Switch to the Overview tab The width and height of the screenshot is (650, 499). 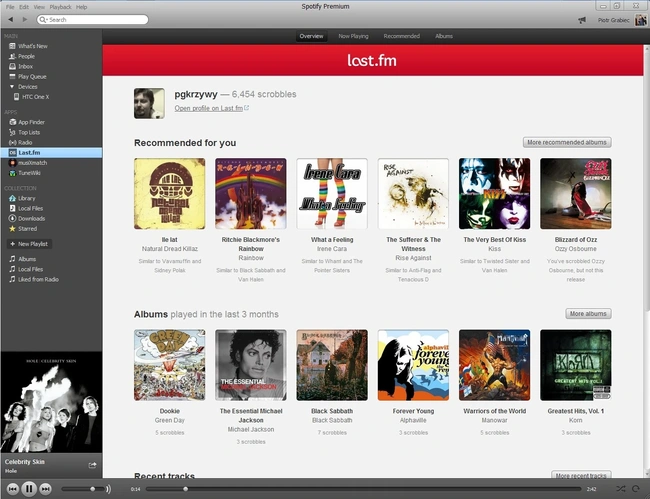point(311,36)
